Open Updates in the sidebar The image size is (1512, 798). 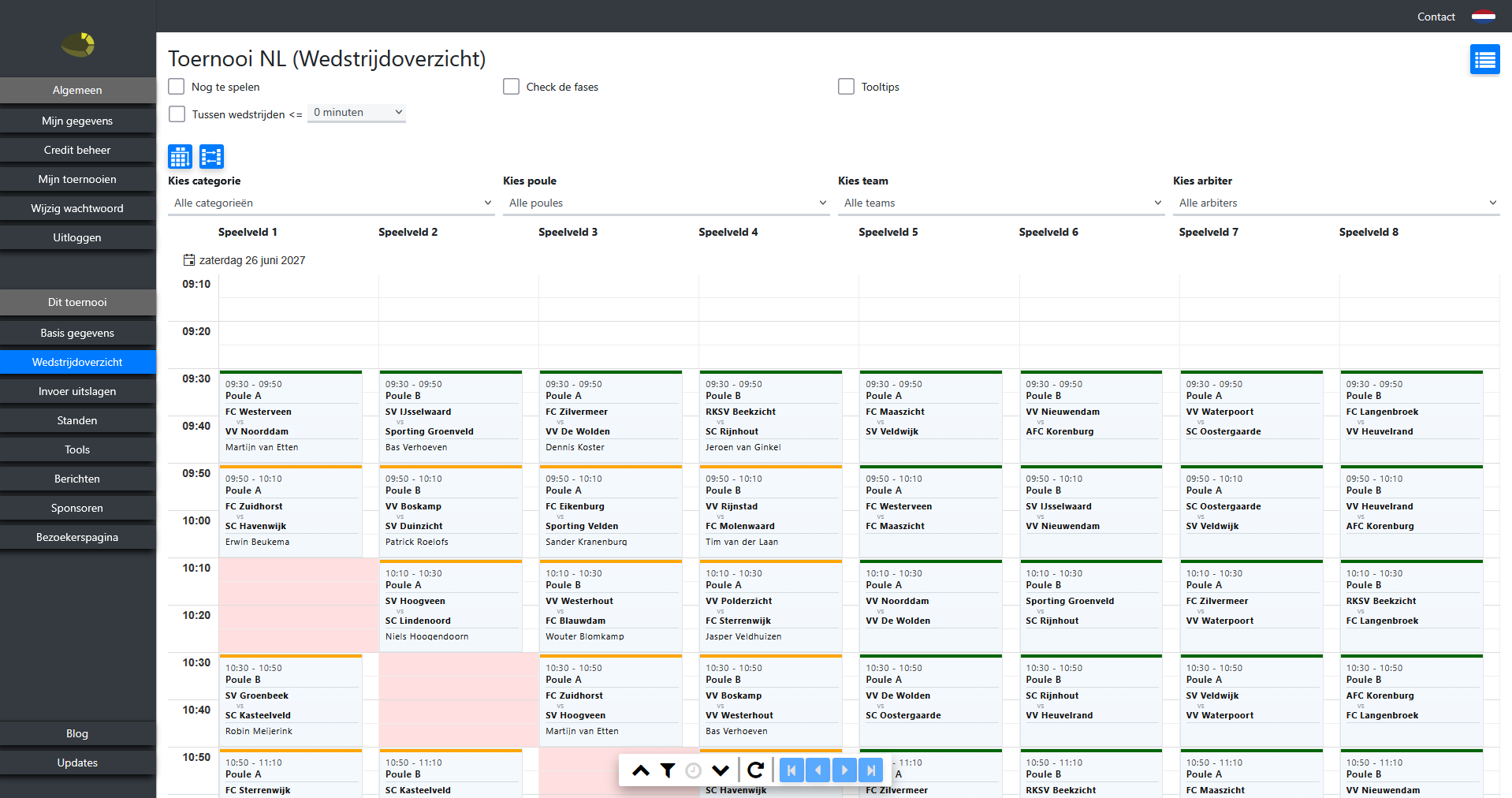pyautogui.click(x=77, y=763)
